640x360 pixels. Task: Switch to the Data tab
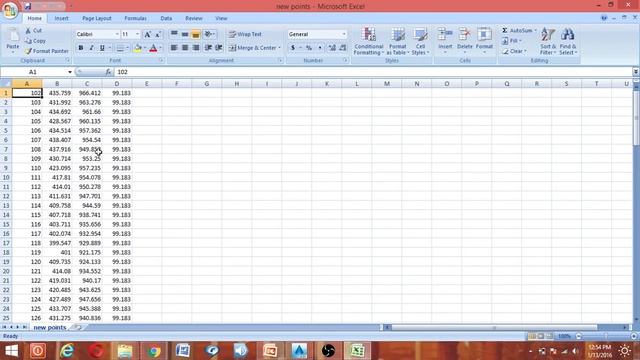166,18
